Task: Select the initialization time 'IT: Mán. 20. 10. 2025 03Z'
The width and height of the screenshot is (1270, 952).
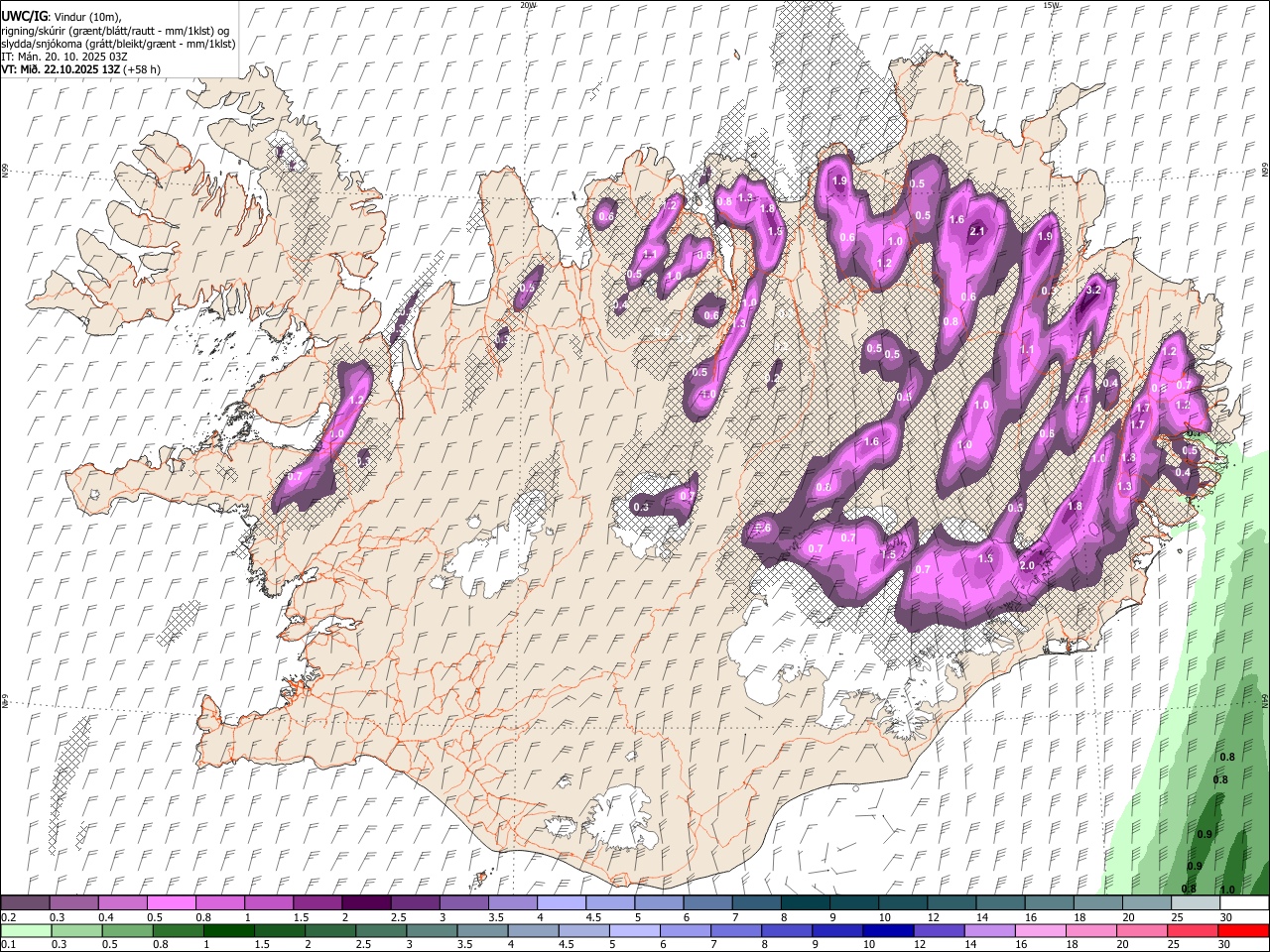Action: pyautogui.click(x=63, y=58)
